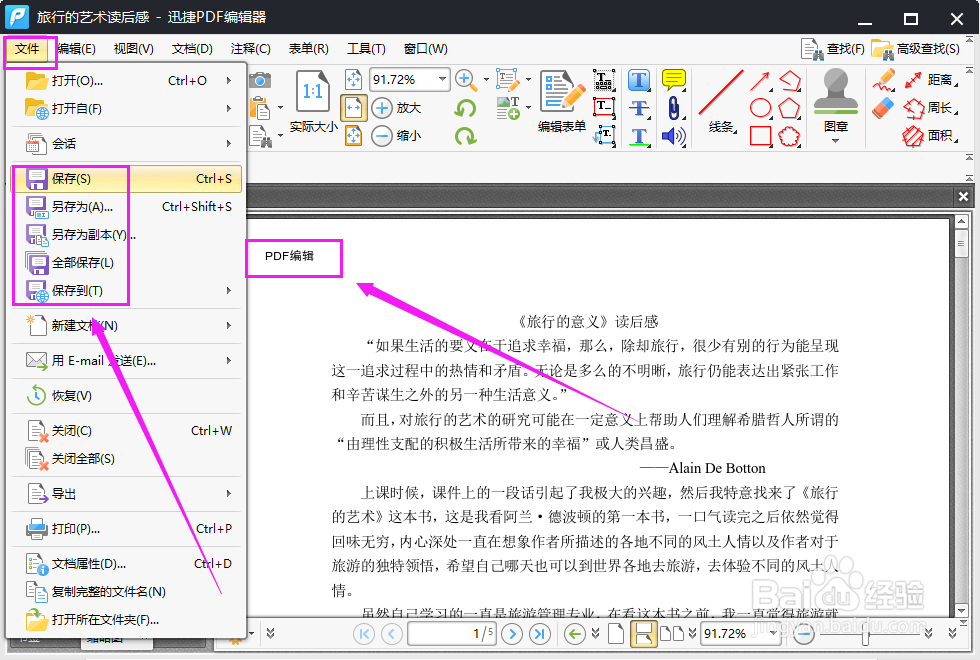
Task: Select the 周长 perimeter tool
Action: tap(931, 108)
